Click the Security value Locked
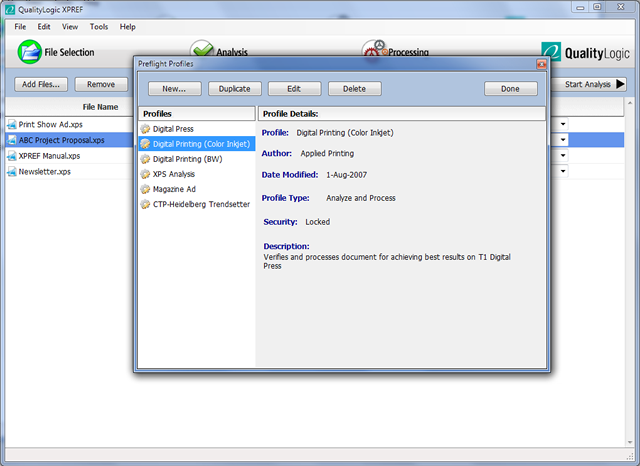This screenshot has height=466, width=640. click(x=318, y=222)
